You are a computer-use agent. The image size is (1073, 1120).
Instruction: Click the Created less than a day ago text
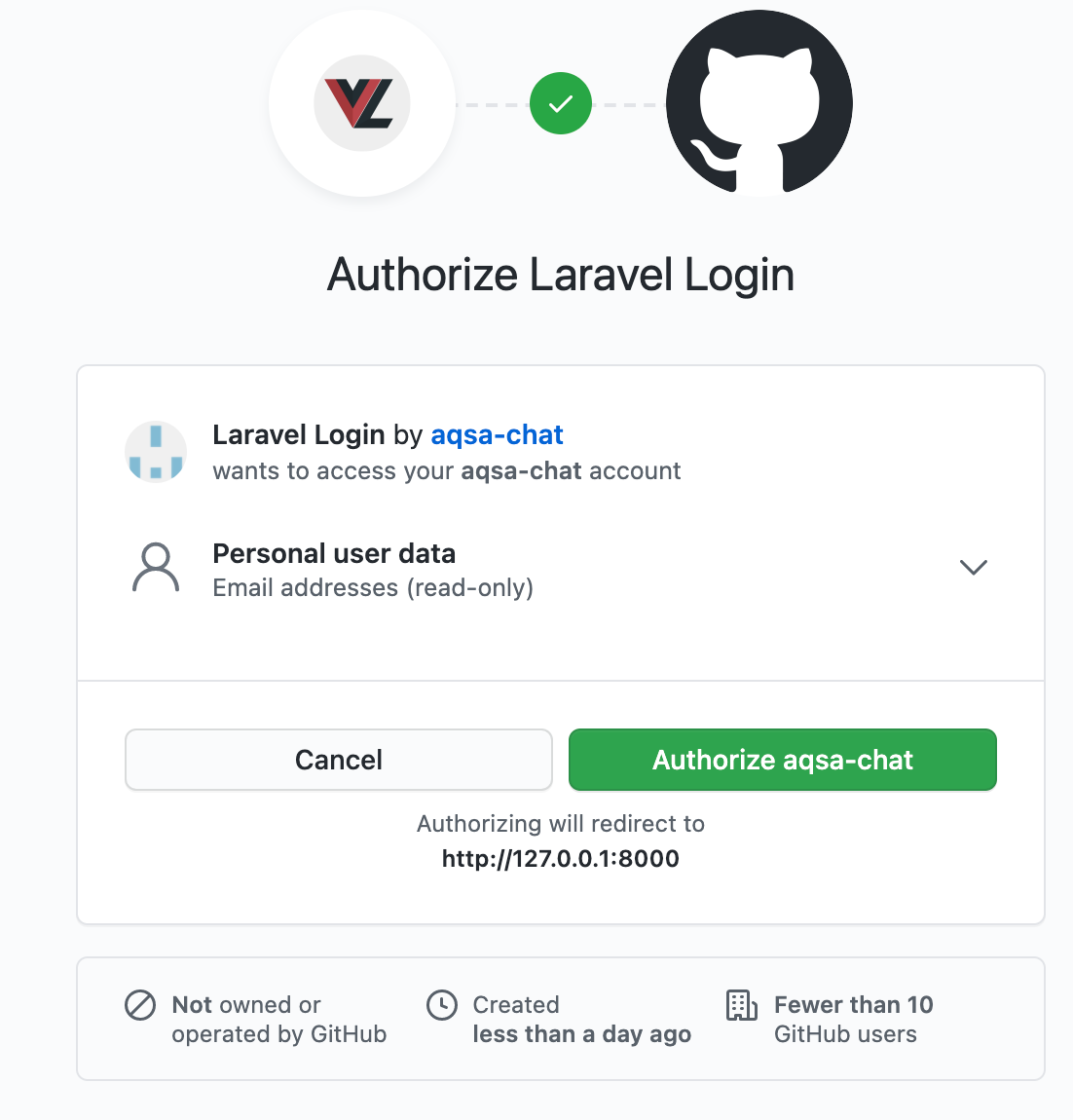click(x=582, y=1020)
